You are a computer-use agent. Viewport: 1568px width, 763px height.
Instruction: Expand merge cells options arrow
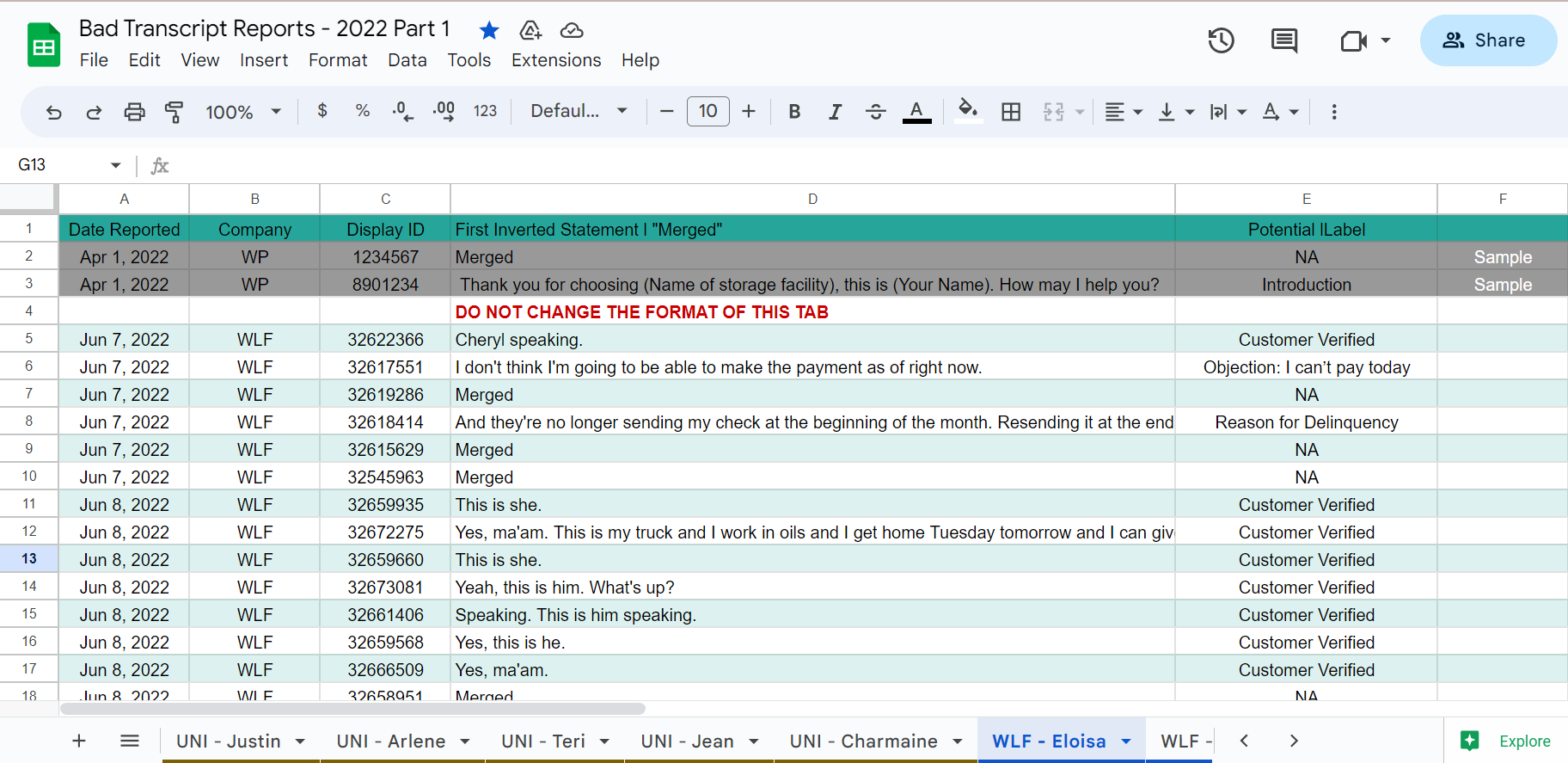pyautogui.click(x=1080, y=112)
